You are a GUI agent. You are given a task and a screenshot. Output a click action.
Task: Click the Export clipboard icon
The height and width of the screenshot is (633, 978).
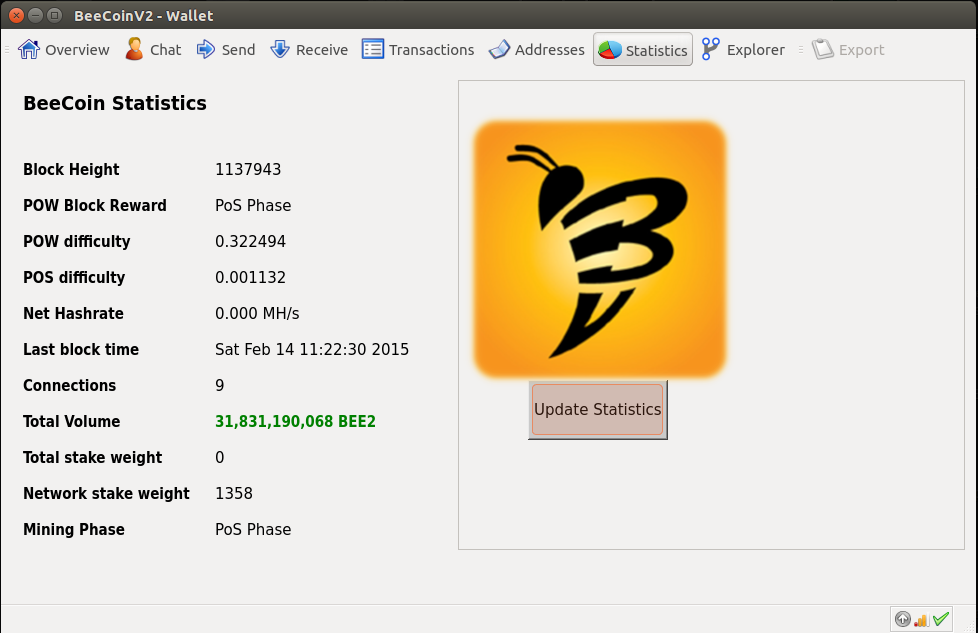pyautogui.click(x=823, y=49)
